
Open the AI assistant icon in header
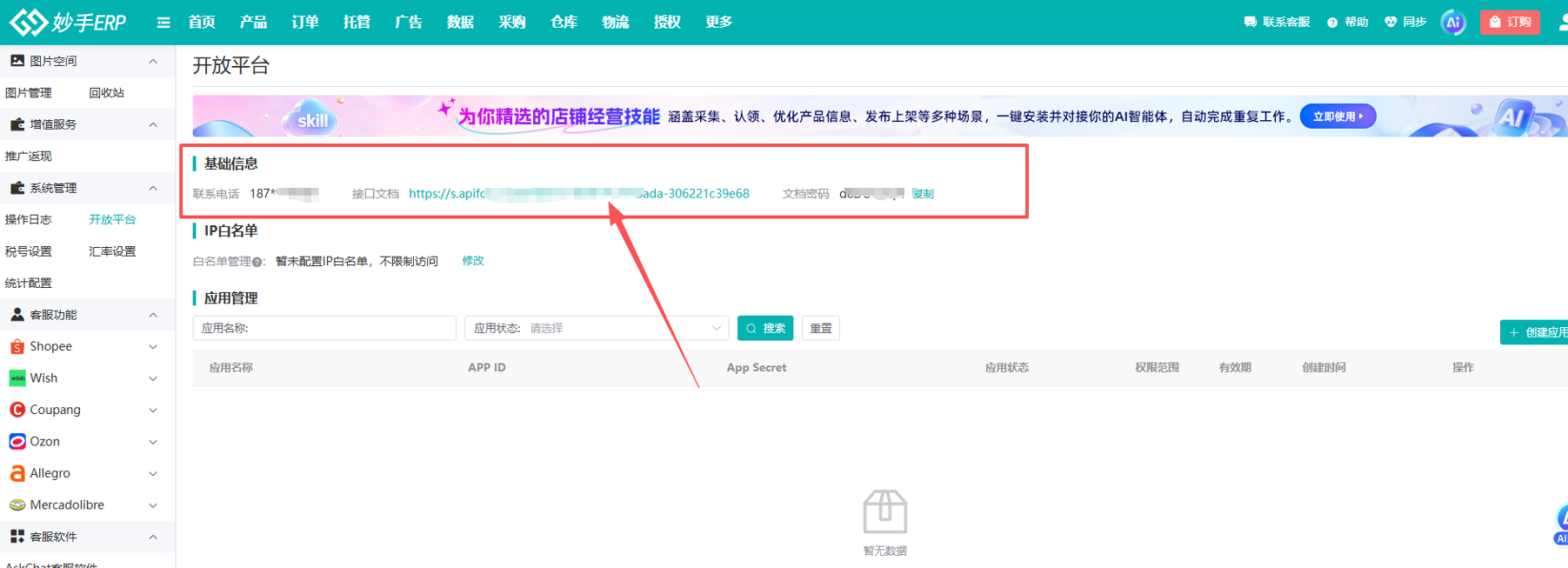click(1453, 22)
